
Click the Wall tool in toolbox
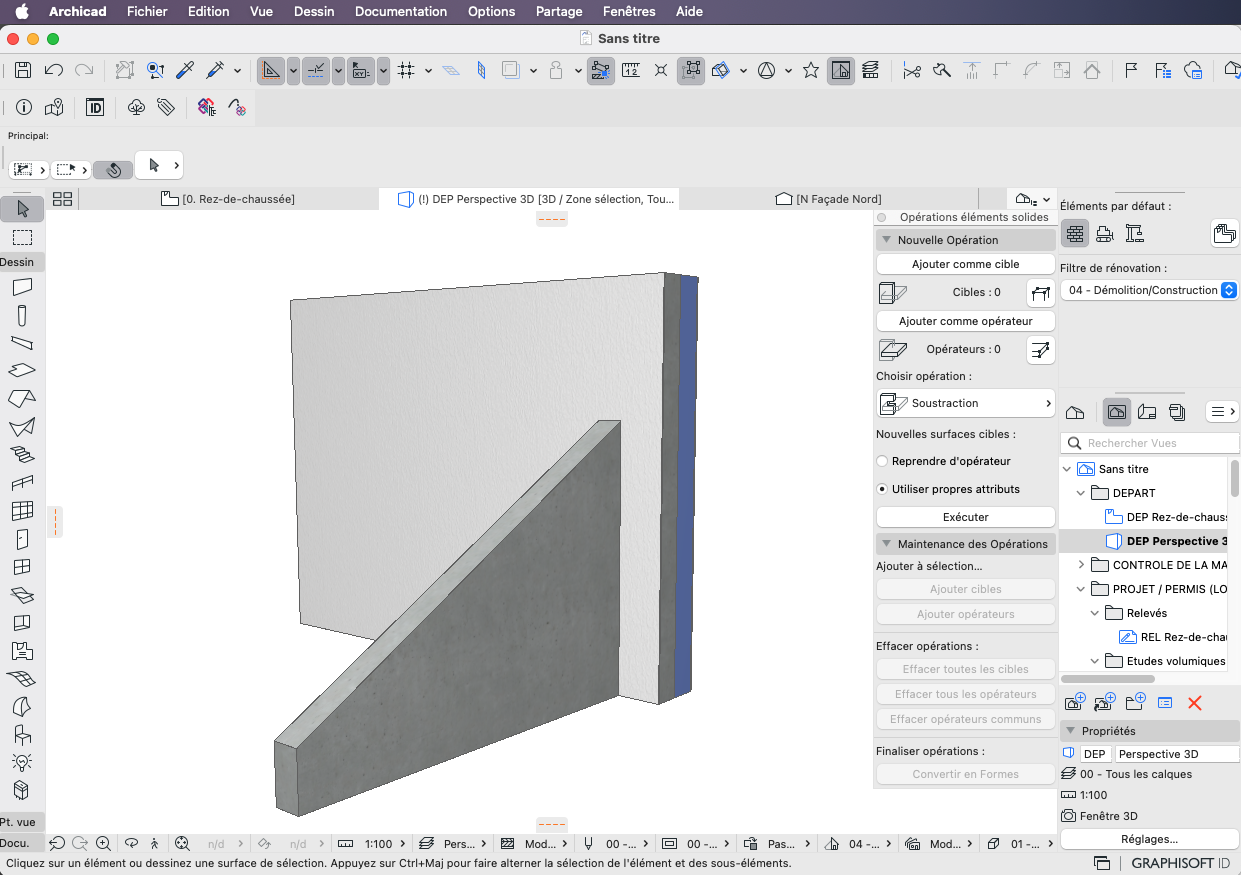22,287
